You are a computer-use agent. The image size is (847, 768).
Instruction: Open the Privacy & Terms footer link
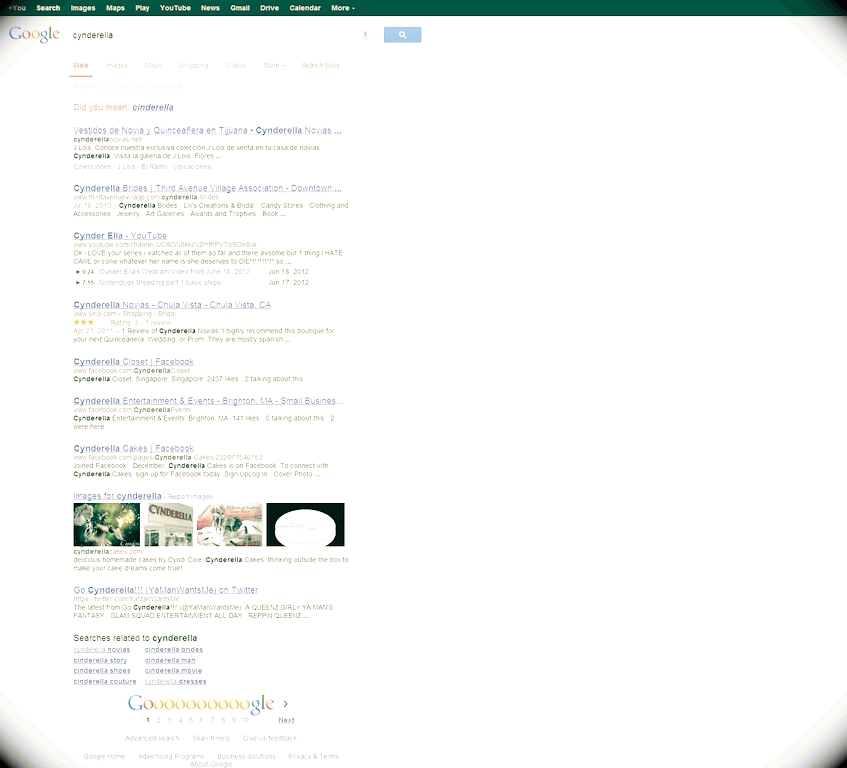point(313,757)
